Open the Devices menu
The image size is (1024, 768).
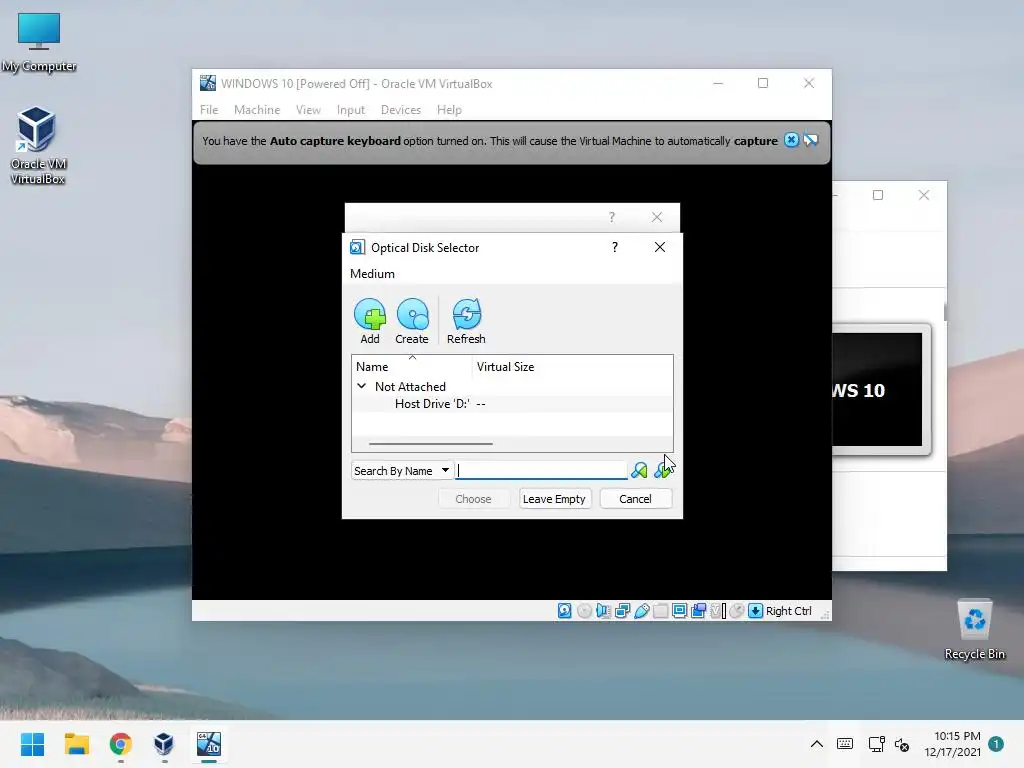click(x=401, y=110)
